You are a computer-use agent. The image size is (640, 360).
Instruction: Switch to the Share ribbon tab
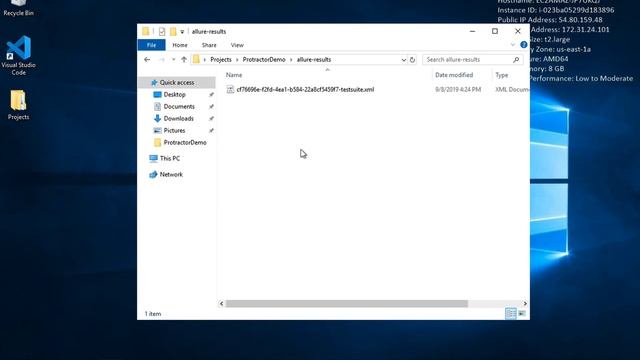pyautogui.click(x=209, y=45)
